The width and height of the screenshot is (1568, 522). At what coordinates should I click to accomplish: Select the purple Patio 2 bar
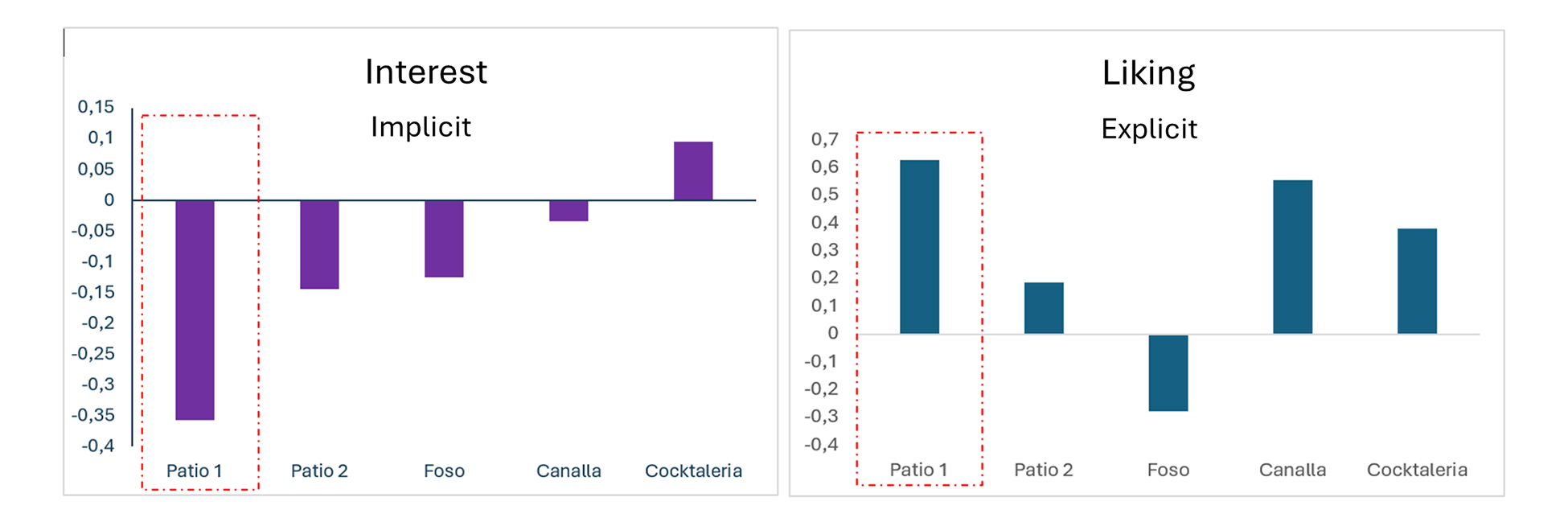(319, 244)
